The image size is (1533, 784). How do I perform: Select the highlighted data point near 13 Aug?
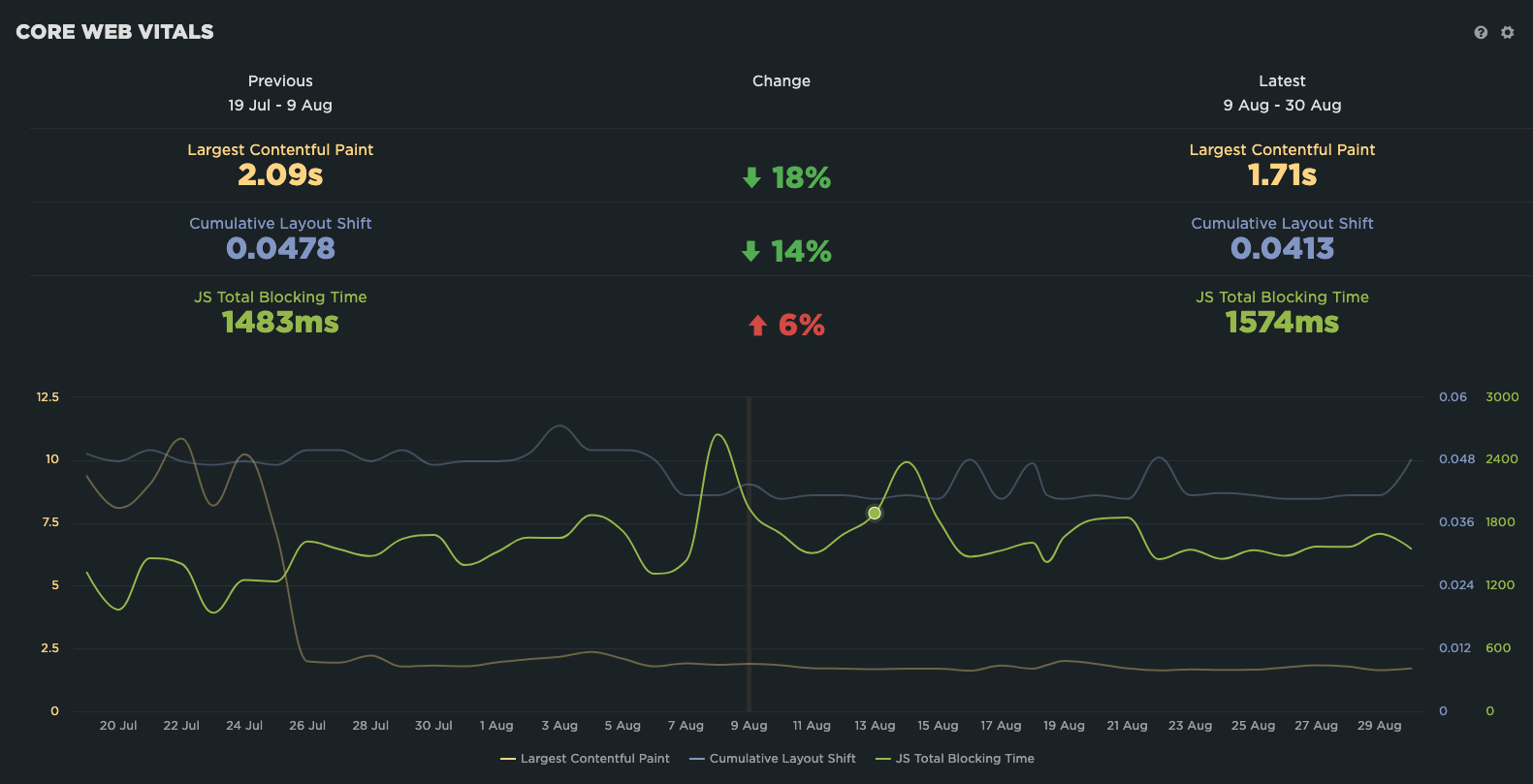pyautogui.click(x=875, y=513)
